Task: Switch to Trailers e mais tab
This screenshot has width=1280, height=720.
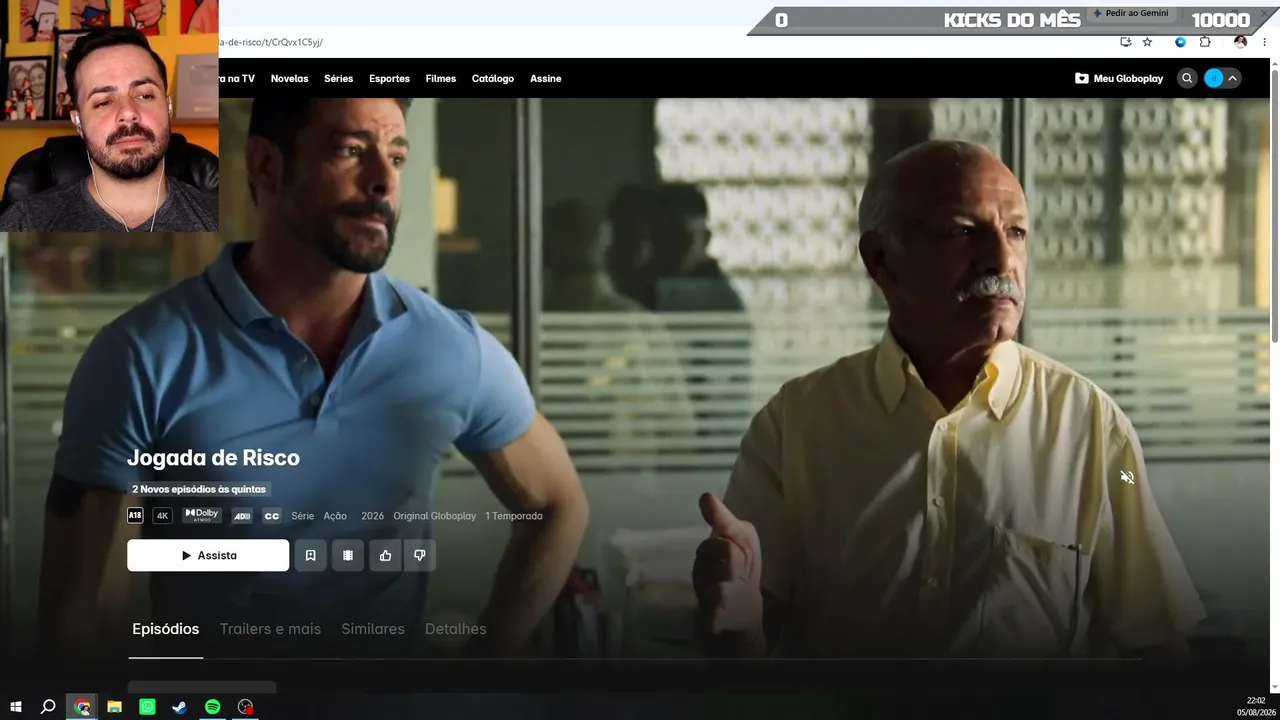Action: tap(270, 629)
